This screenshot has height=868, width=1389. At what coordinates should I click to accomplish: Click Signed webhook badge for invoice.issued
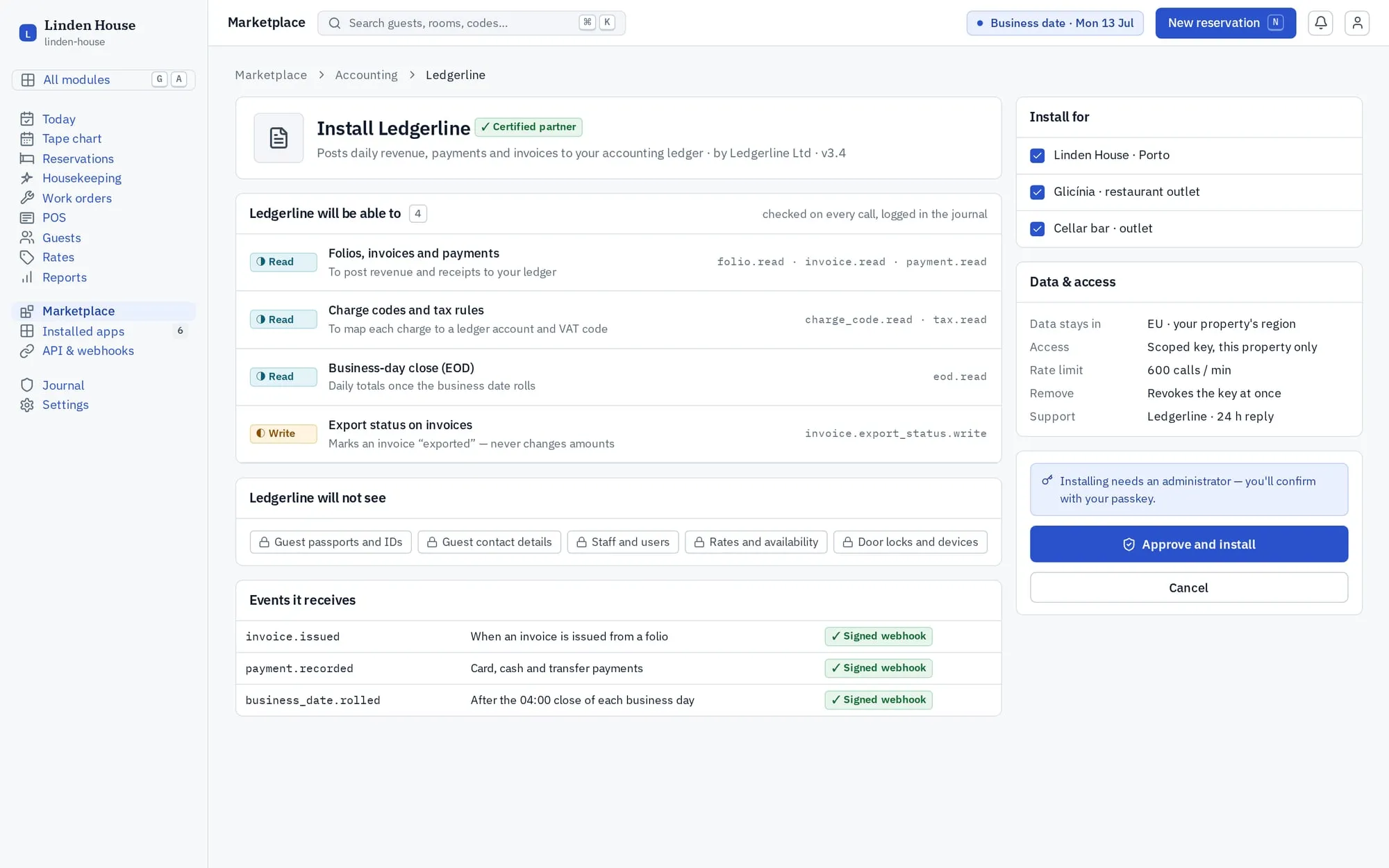[878, 636]
